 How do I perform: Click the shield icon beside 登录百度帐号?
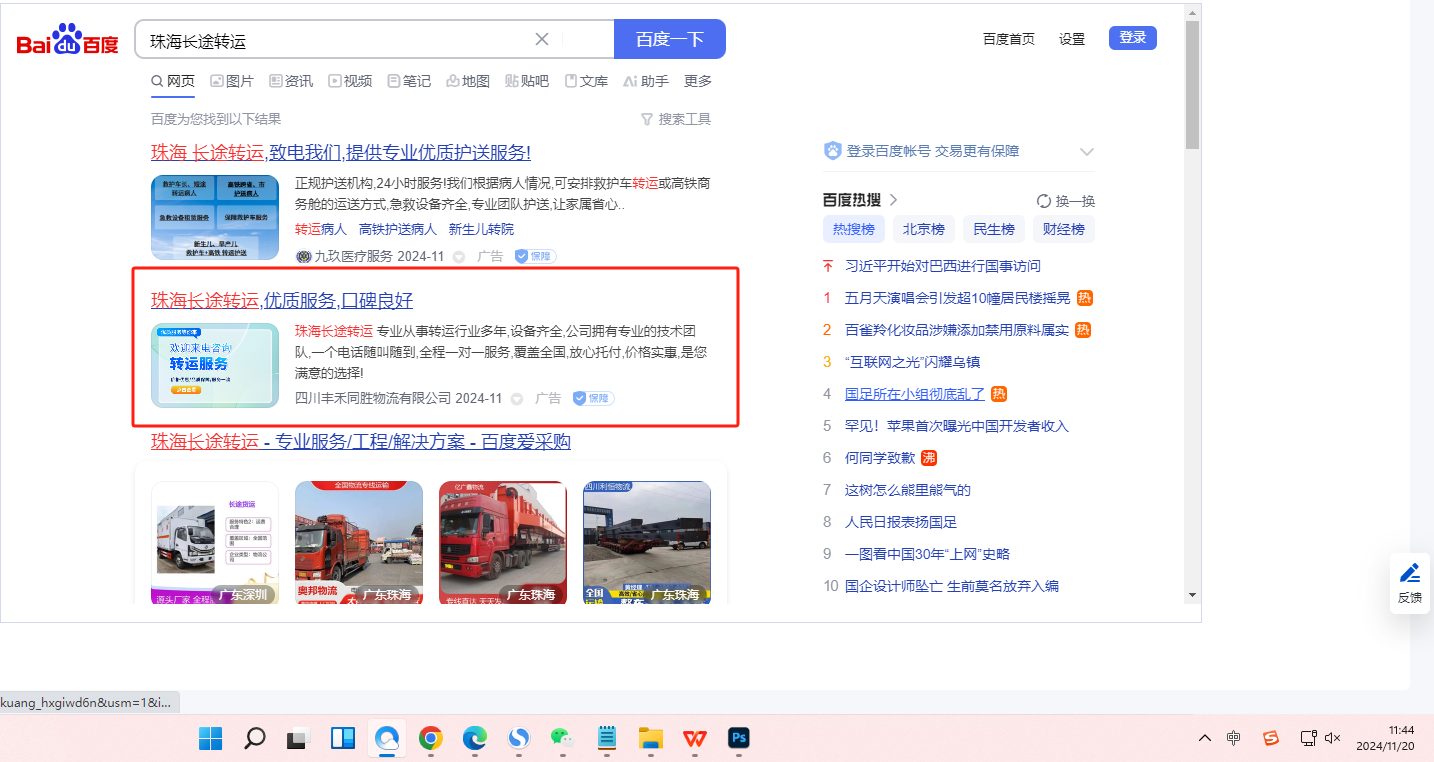click(832, 151)
